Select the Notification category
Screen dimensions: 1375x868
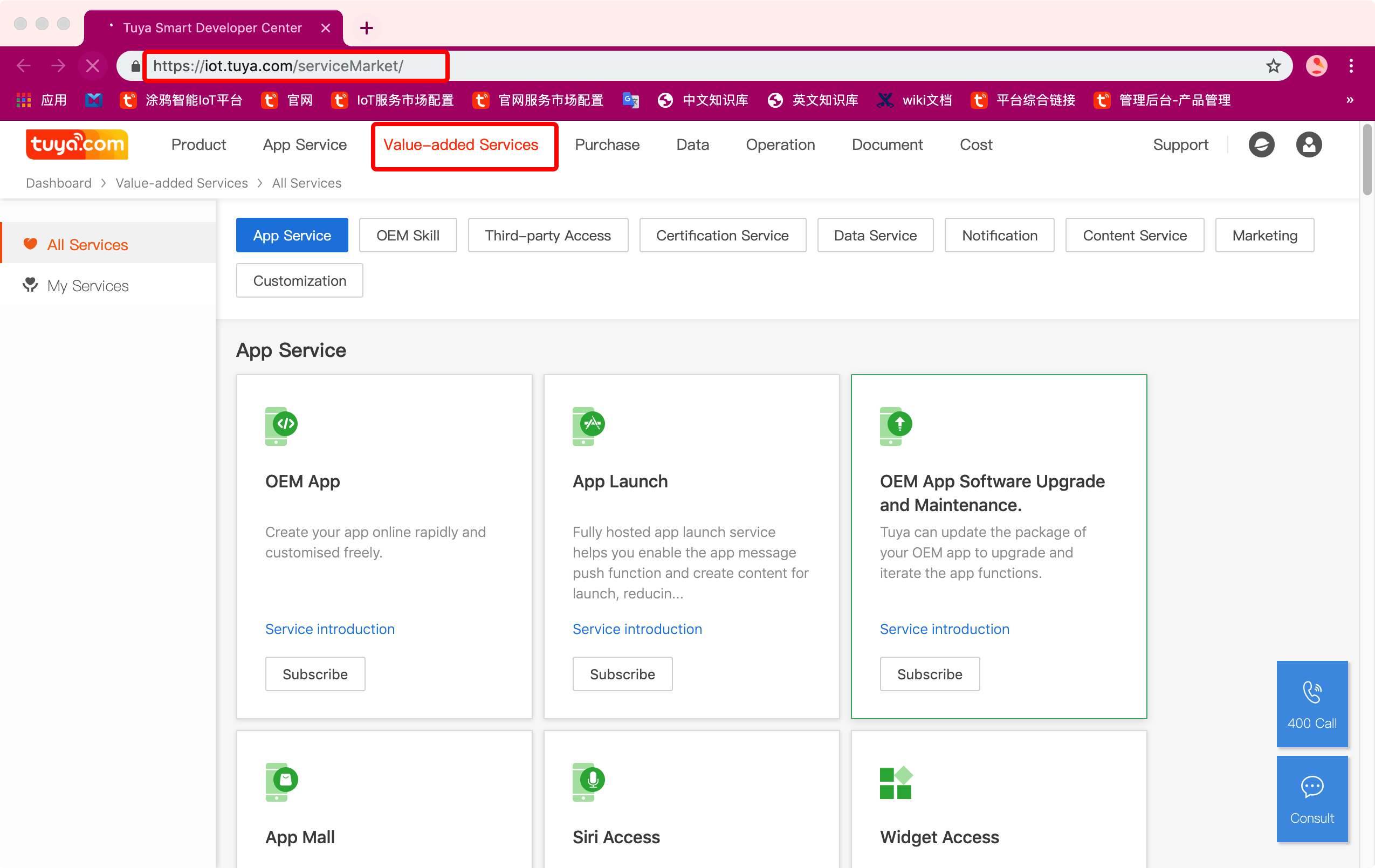[999, 235]
